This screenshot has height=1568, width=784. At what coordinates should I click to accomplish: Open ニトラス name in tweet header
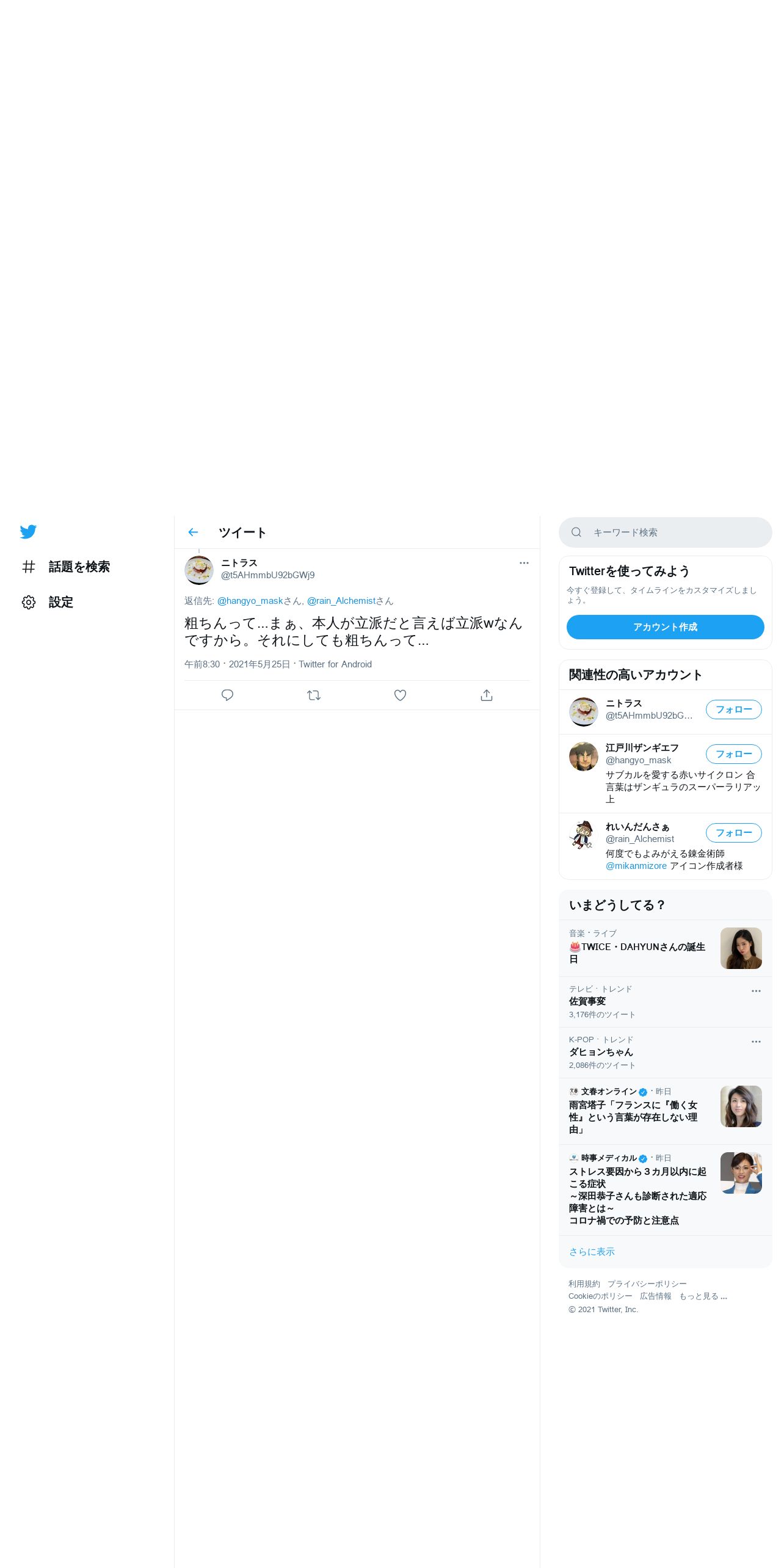point(239,563)
